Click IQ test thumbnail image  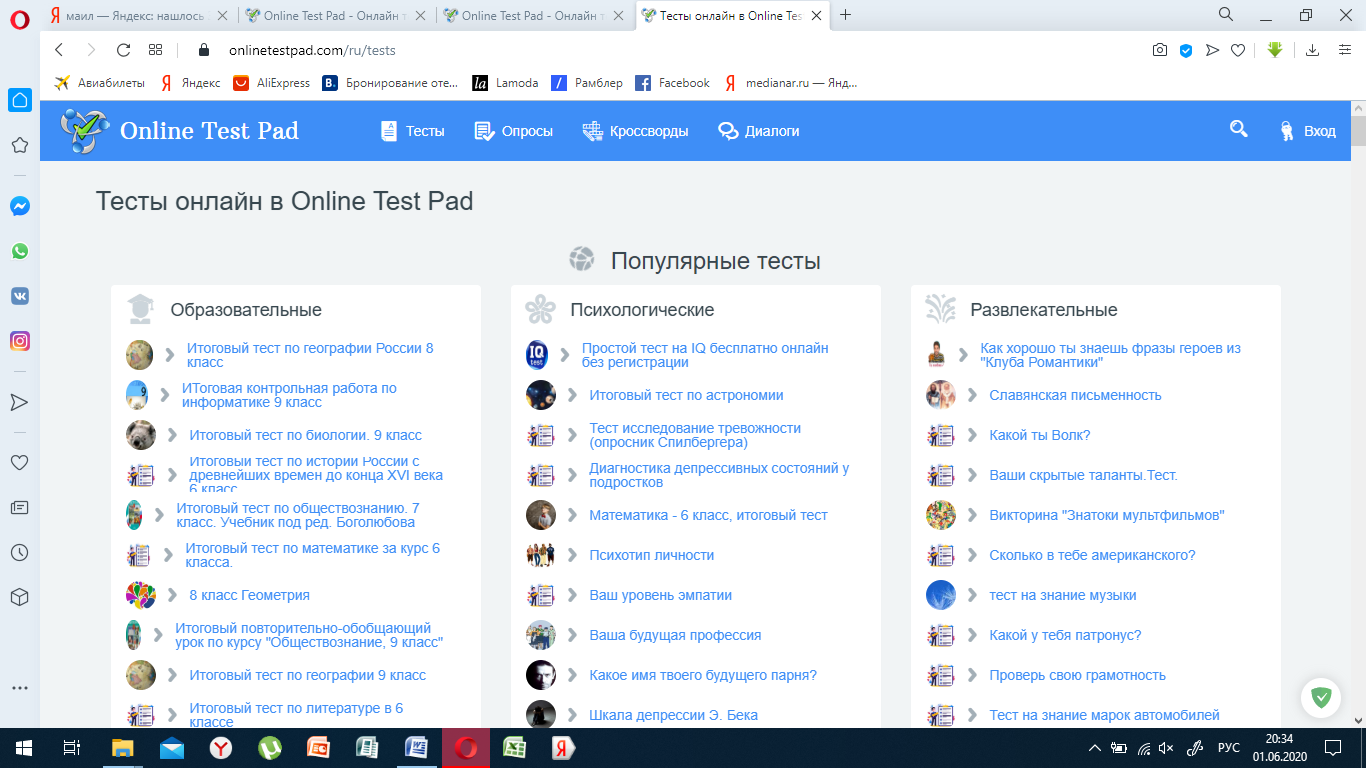coord(538,355)
